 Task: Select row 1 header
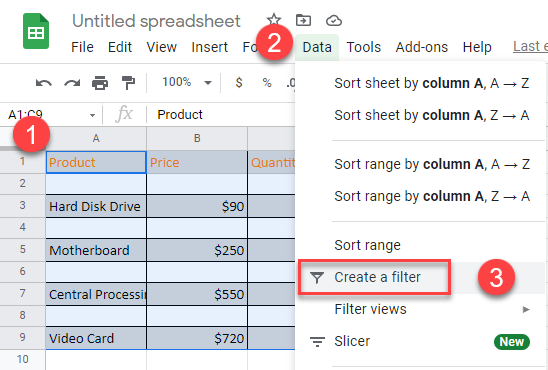(x=23, y=161)
